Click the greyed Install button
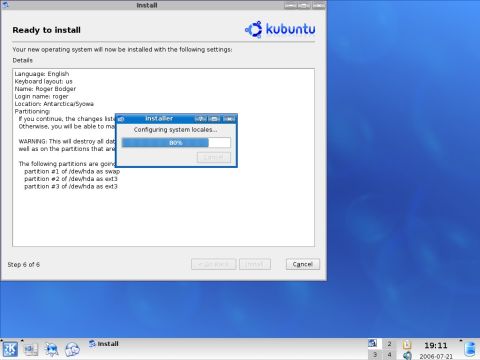The image size is (480, 360). 255,264
